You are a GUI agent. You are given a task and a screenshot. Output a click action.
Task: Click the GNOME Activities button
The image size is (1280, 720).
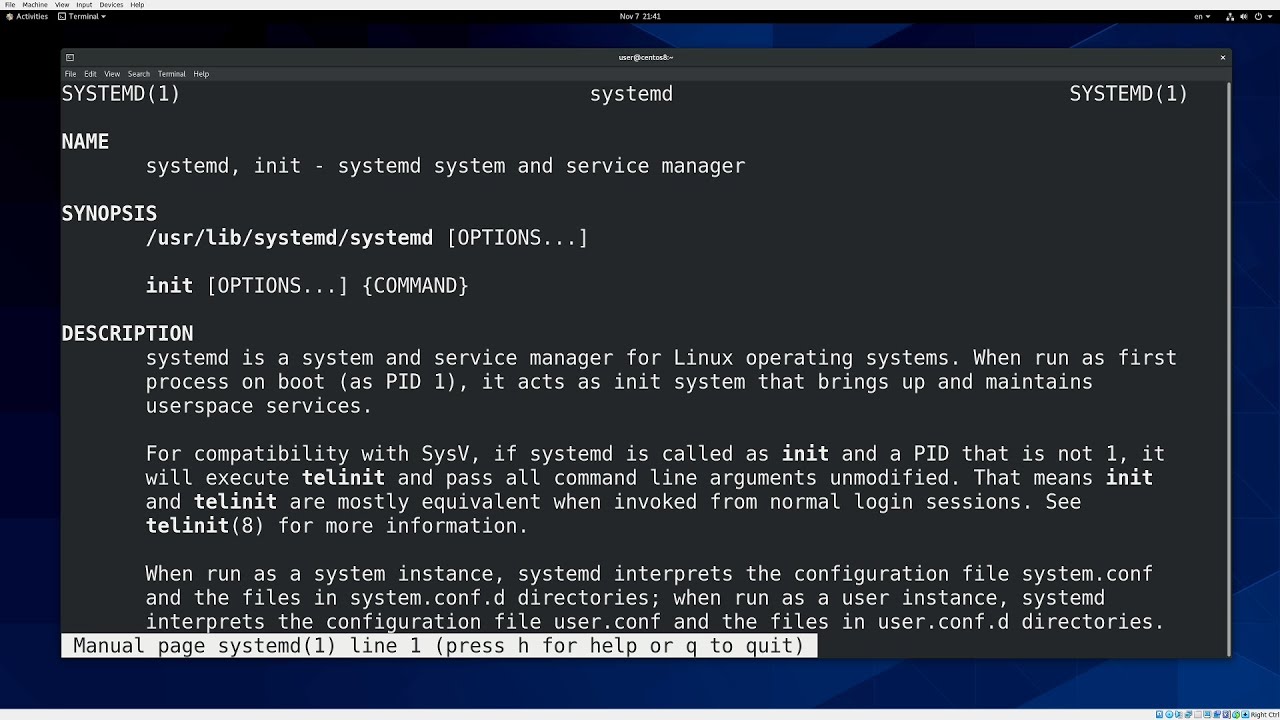click(x=27, y=16)
